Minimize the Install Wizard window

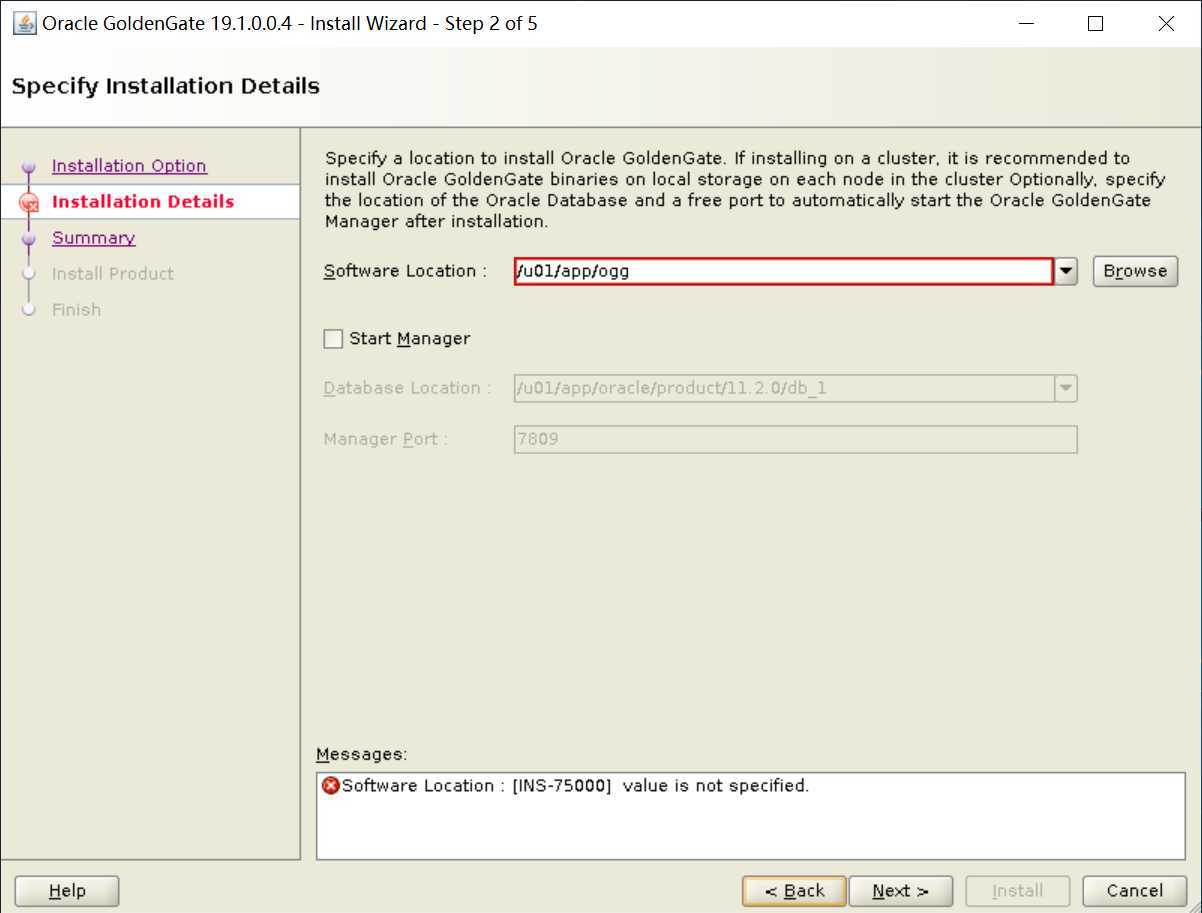click(x=1024, y=24)
